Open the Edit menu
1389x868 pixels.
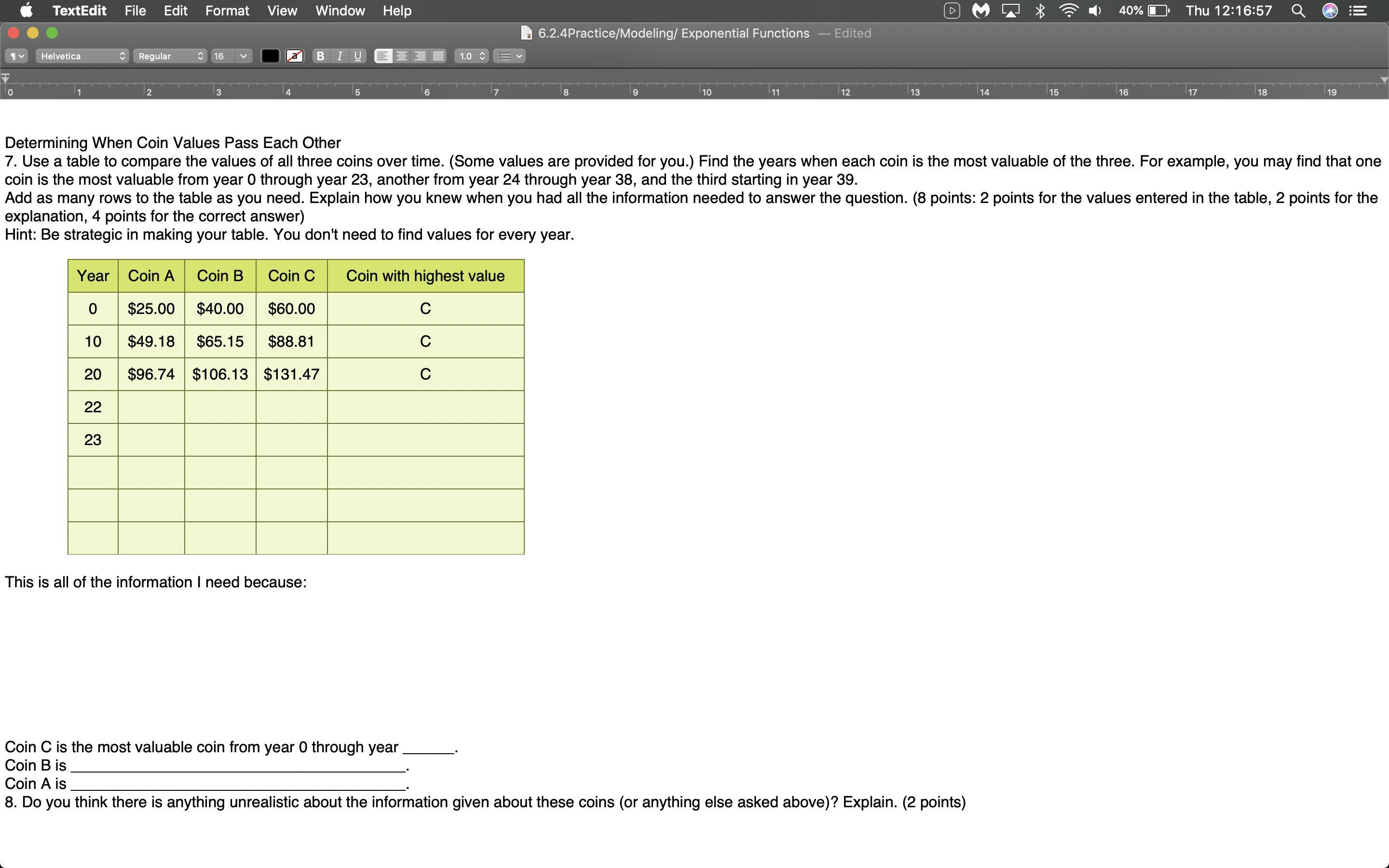175,10
